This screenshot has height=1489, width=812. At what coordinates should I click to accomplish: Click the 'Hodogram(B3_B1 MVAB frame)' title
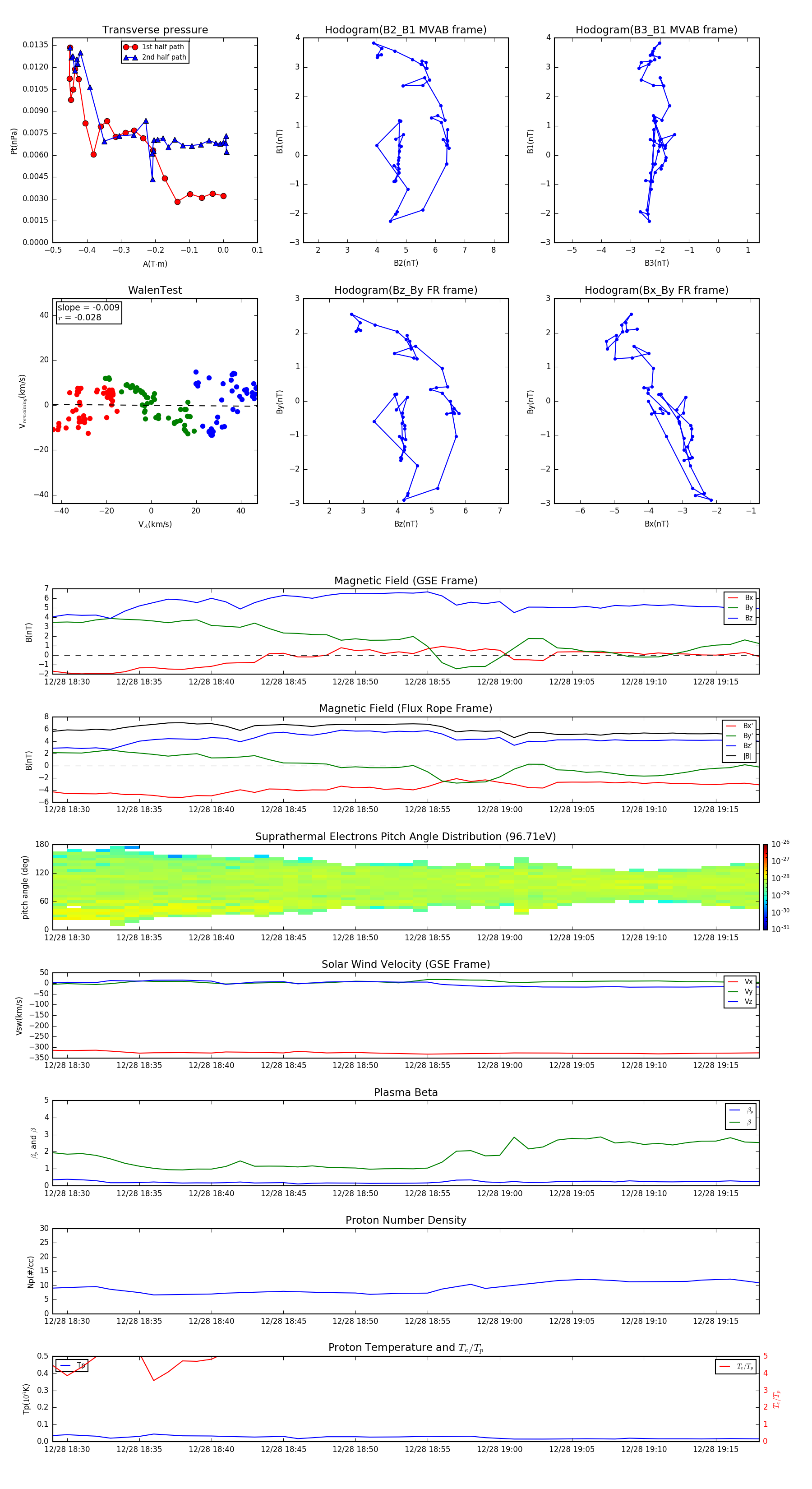pos(656,30)
